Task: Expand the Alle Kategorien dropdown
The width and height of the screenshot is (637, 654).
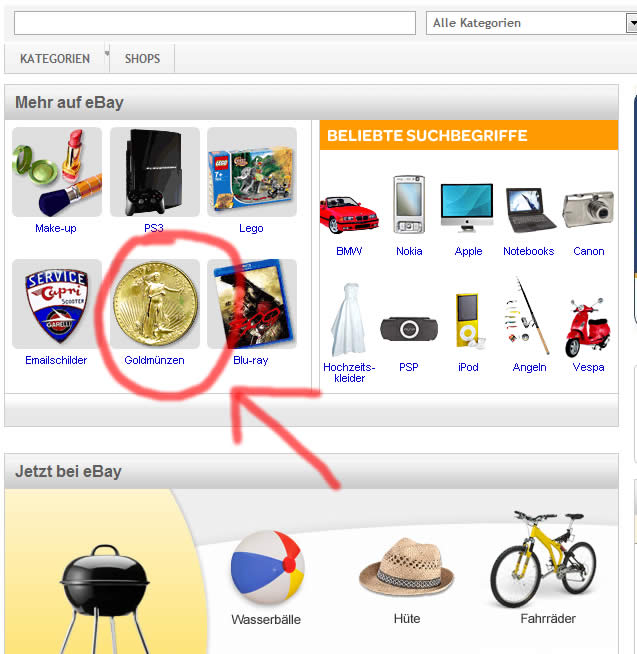Action: point(631,23)
